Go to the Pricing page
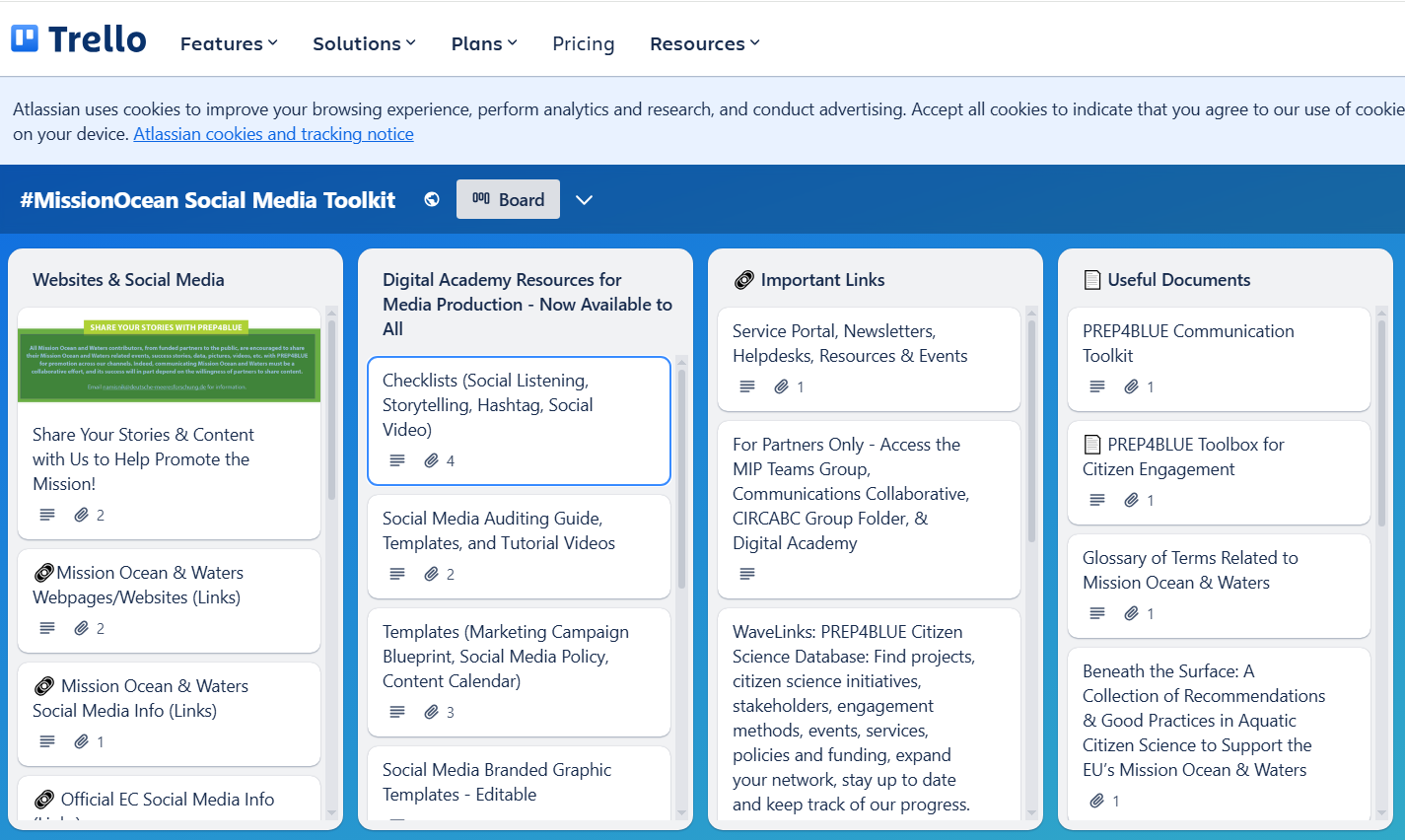1405x840 pixels. 583,43
